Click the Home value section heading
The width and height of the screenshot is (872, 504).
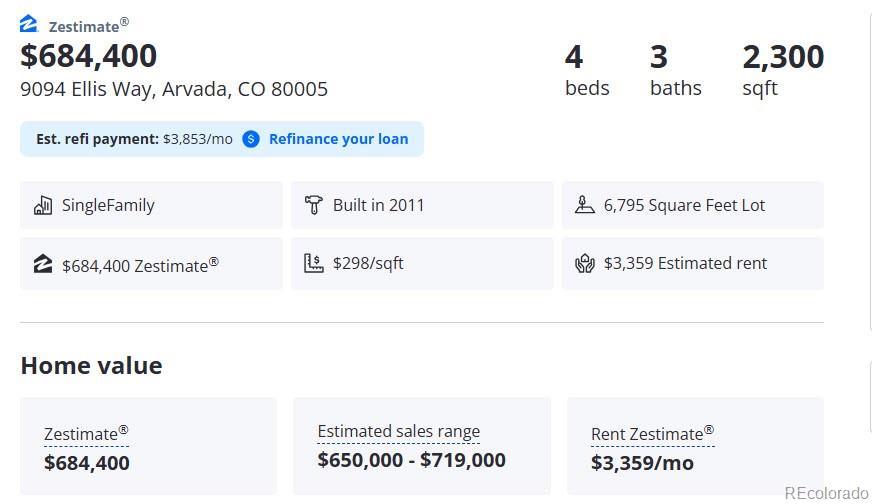click(x=91, y=366)
